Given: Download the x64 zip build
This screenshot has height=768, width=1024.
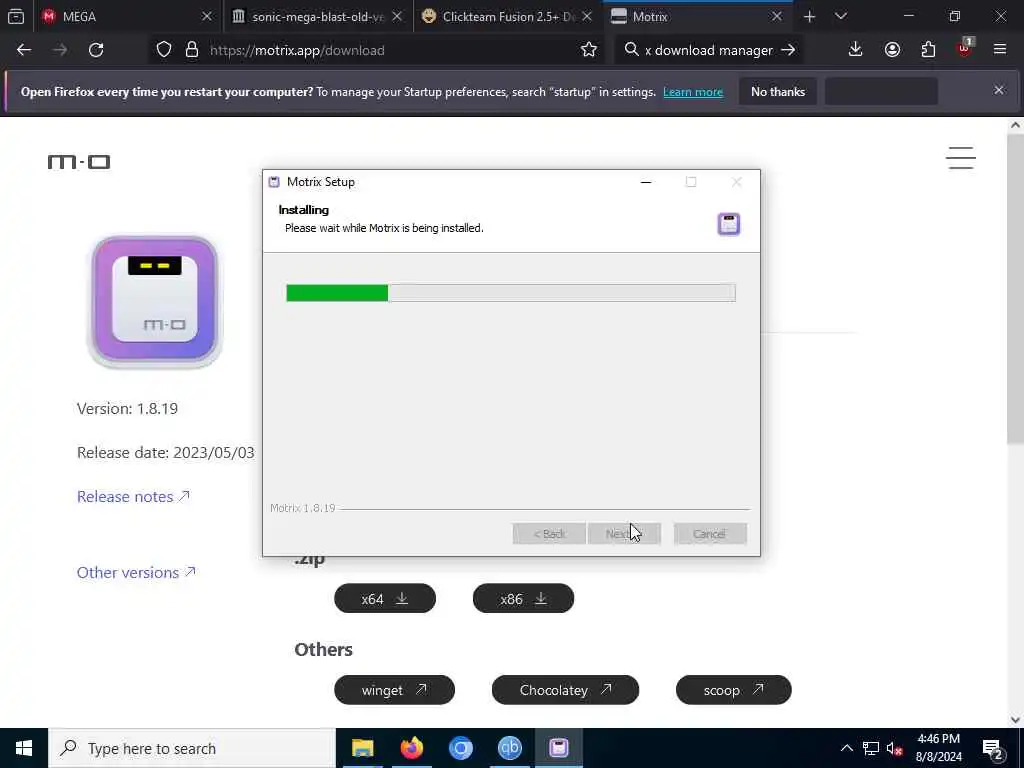Looking at the screenshot, I should click(x=385, y=598).
